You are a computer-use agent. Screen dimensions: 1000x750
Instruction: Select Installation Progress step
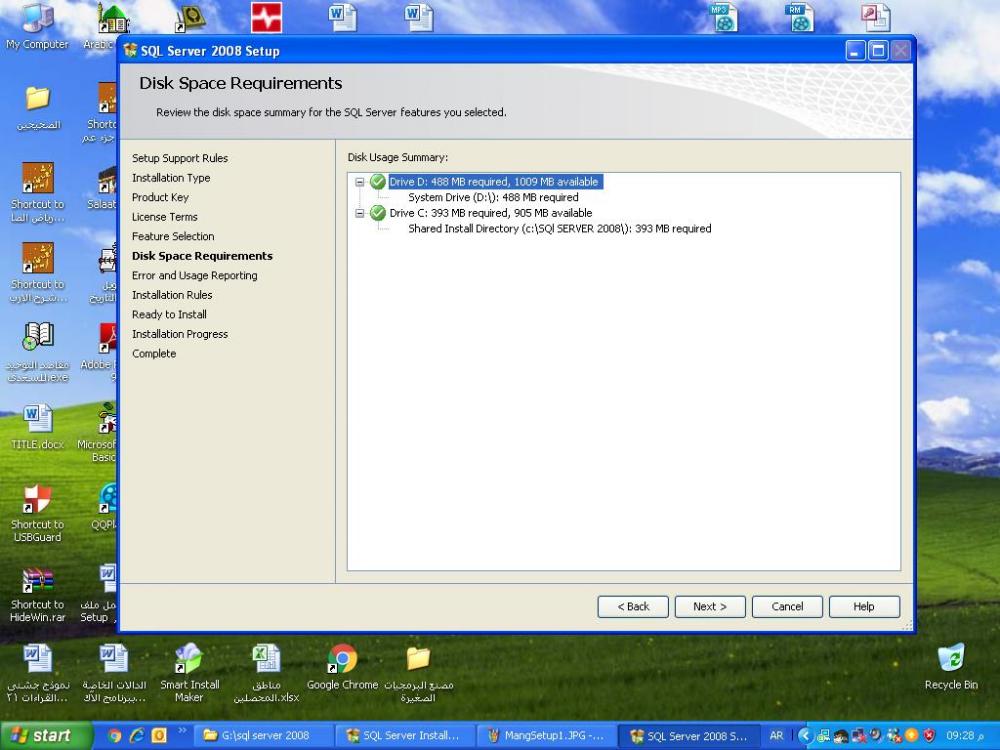pos(180,334)
